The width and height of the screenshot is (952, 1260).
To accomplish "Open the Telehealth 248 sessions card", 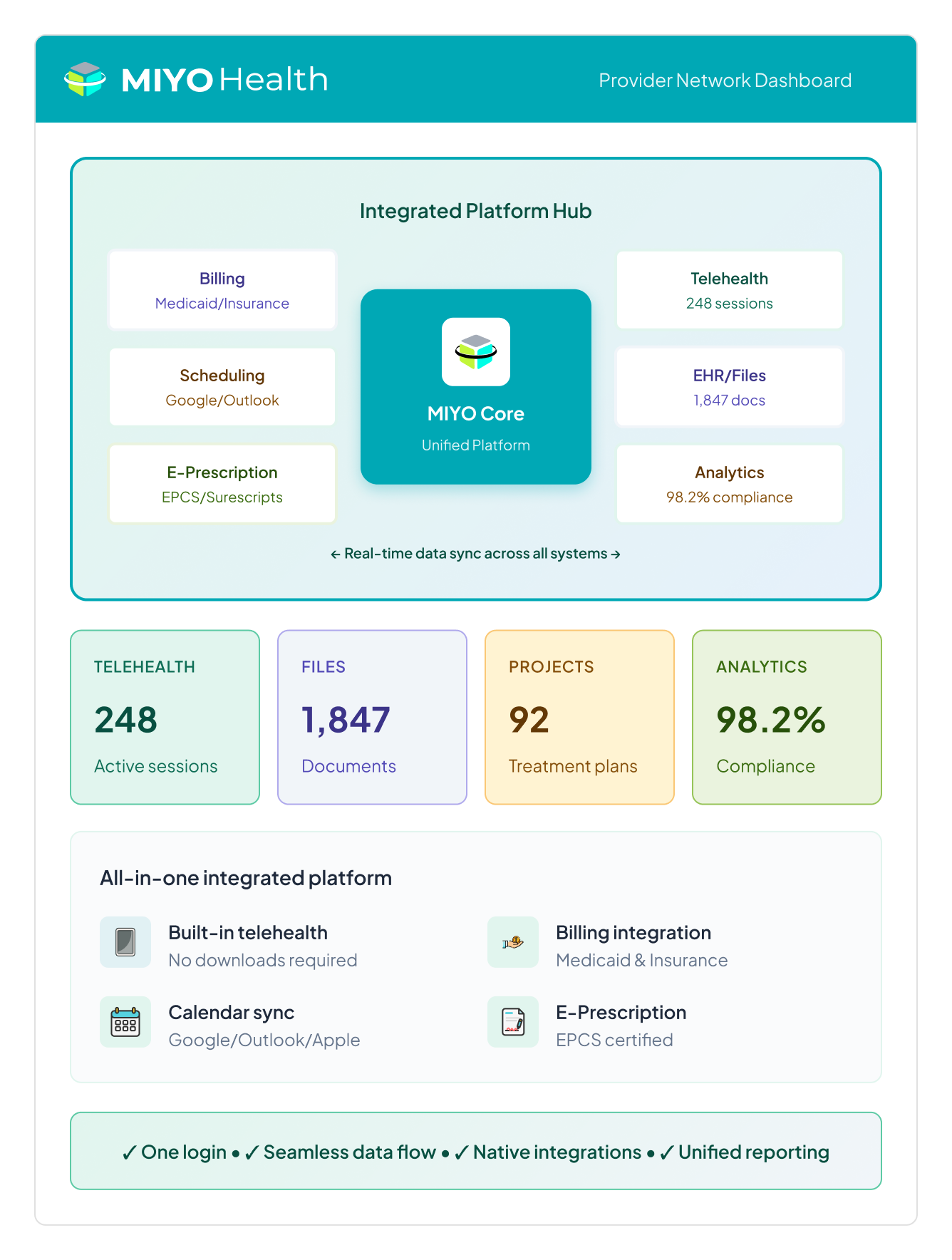I will point(729,290).
